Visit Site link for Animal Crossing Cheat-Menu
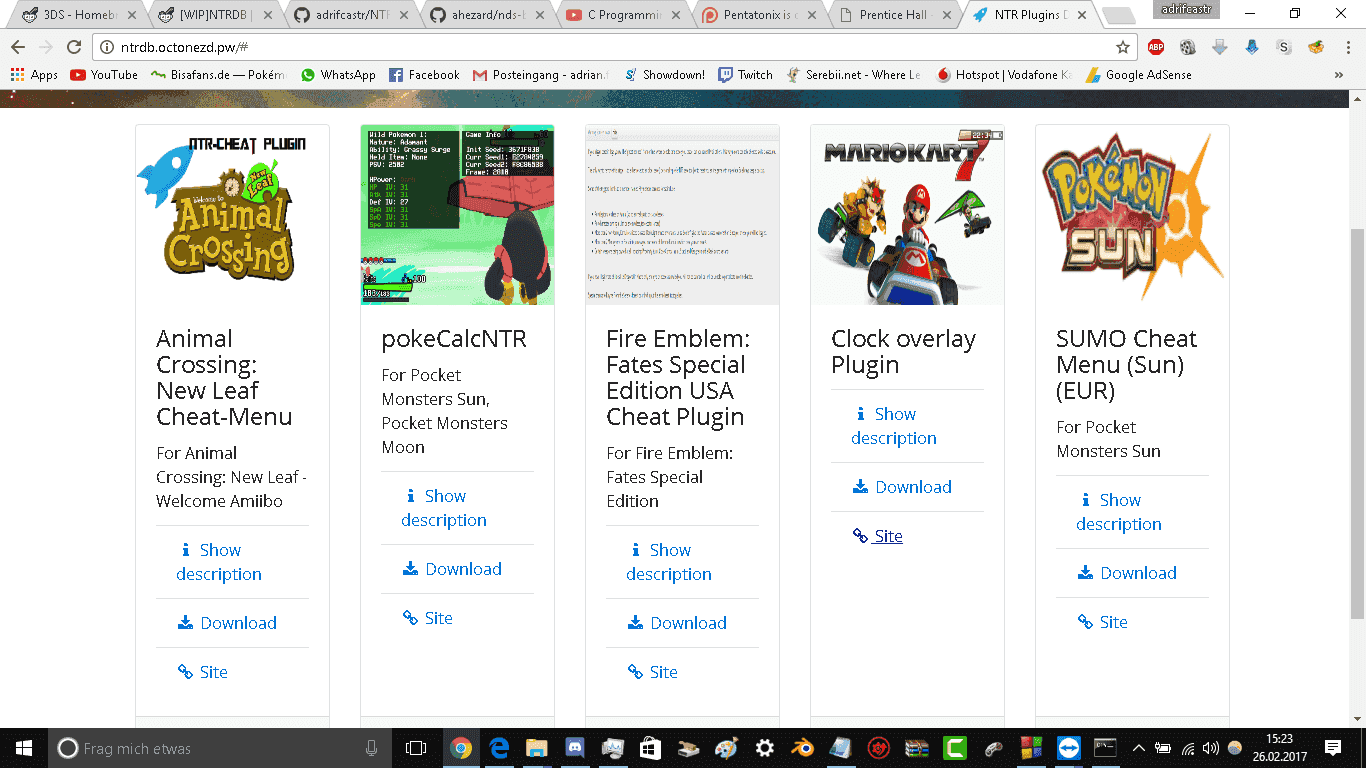Viewport: 1366px width, 768px height. pyautogui.click(x=203, y=672)
